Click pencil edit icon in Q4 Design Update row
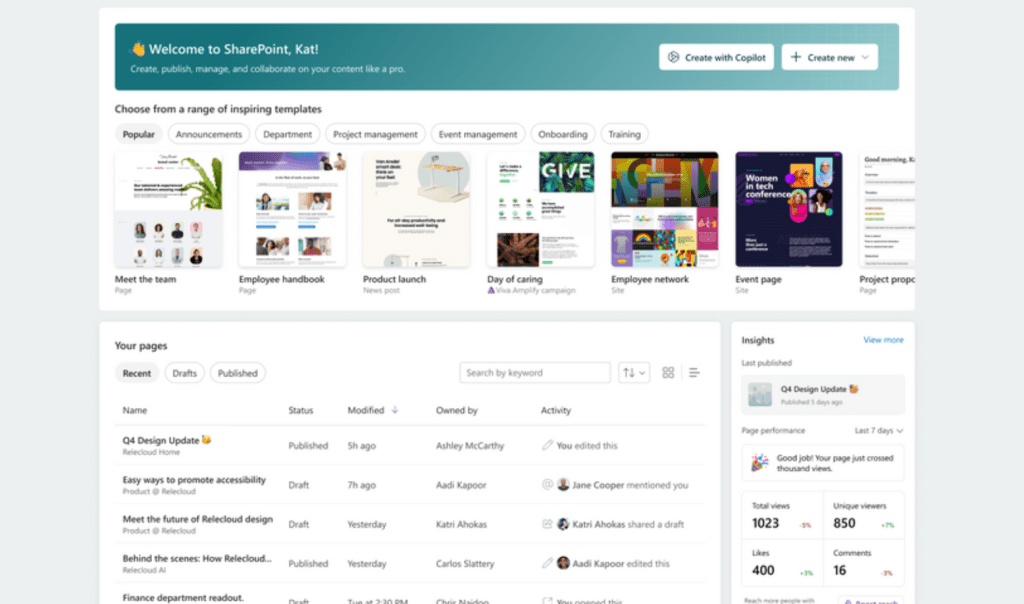This screenshot has width=1024, height=604. (x=547, y=445)
